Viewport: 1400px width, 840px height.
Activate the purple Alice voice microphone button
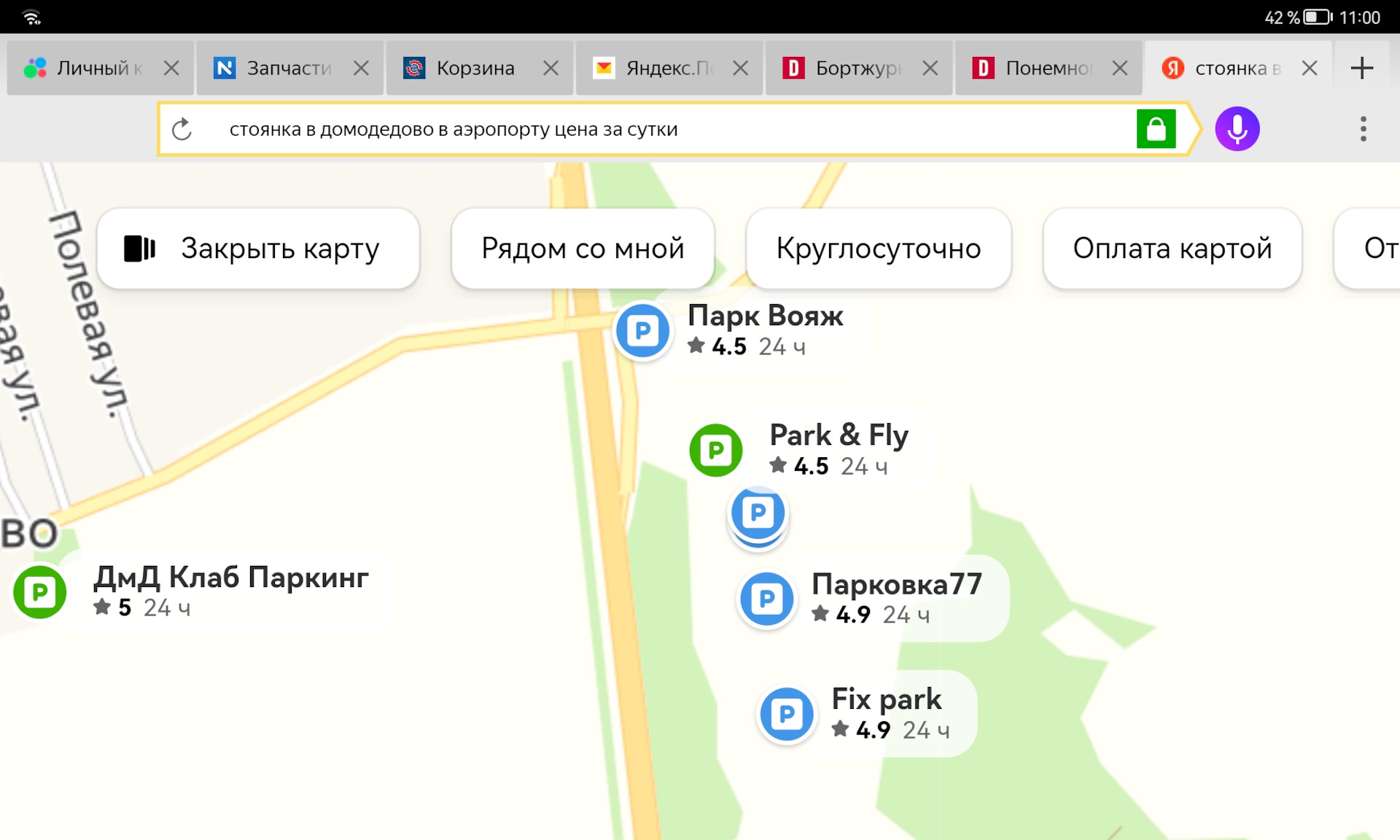pos(1237,129)
